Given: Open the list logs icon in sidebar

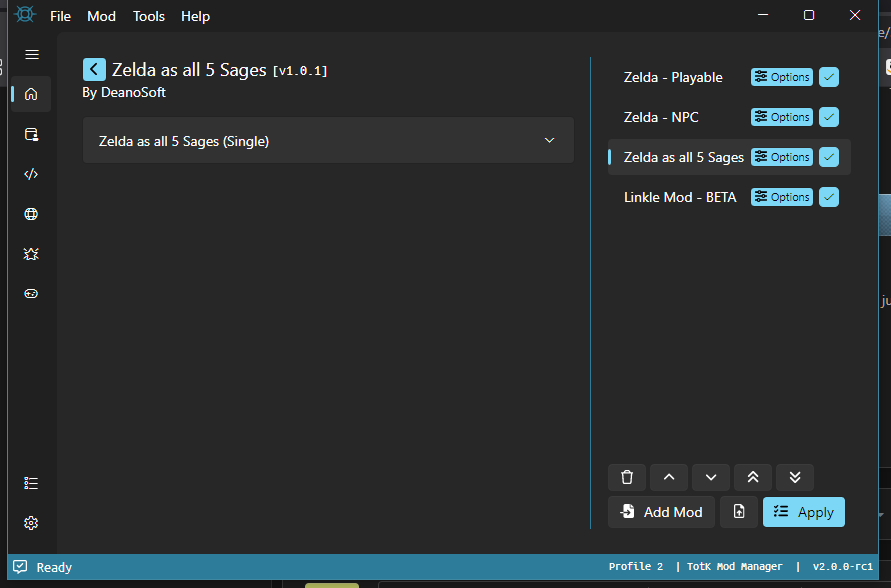Looking at the screenshot, I should [x=31, y=483].
